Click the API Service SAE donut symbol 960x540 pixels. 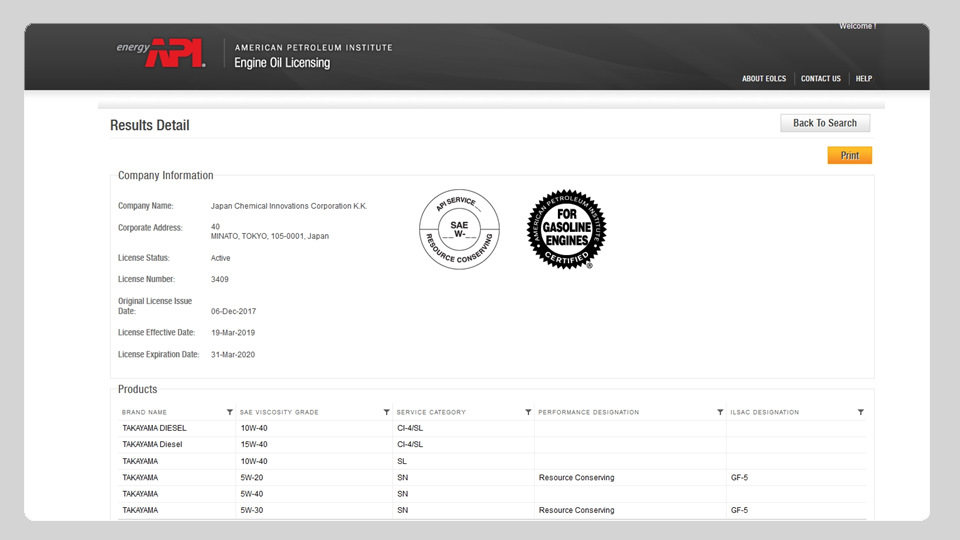coord(459,229)
